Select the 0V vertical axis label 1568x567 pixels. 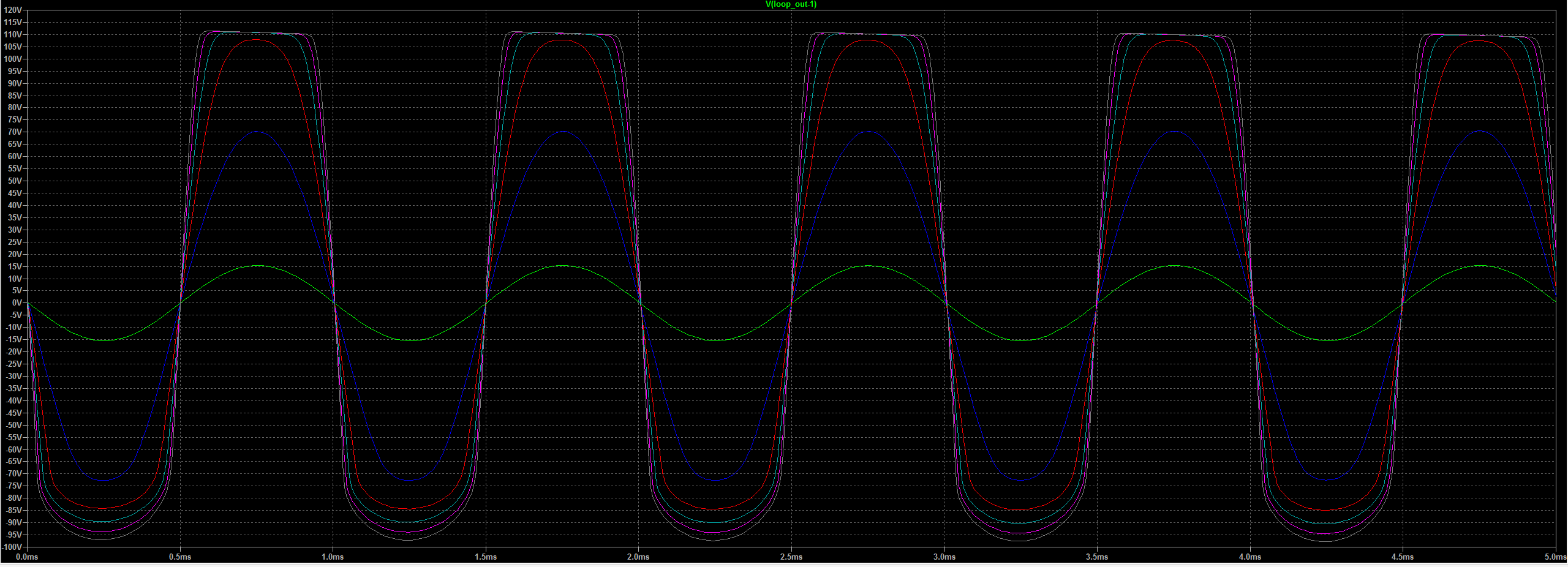(x=17, y=303)
